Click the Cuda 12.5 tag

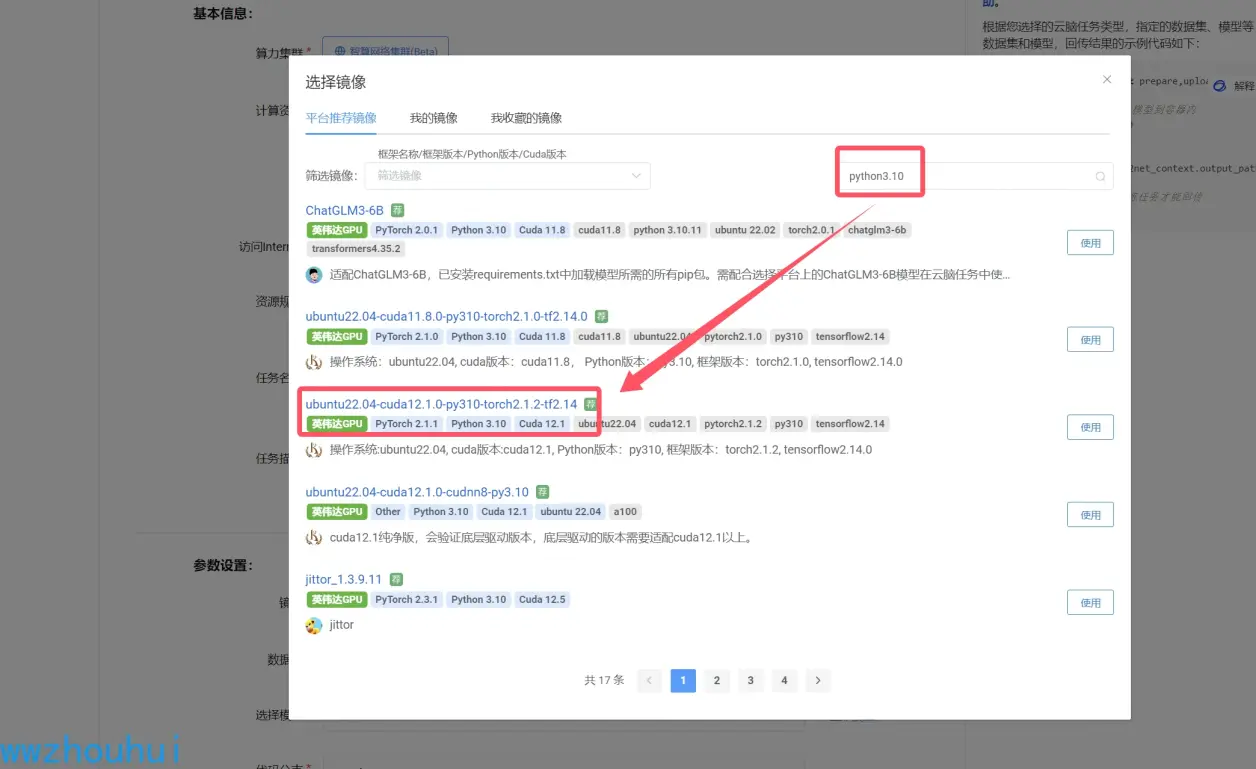point(542,600)
